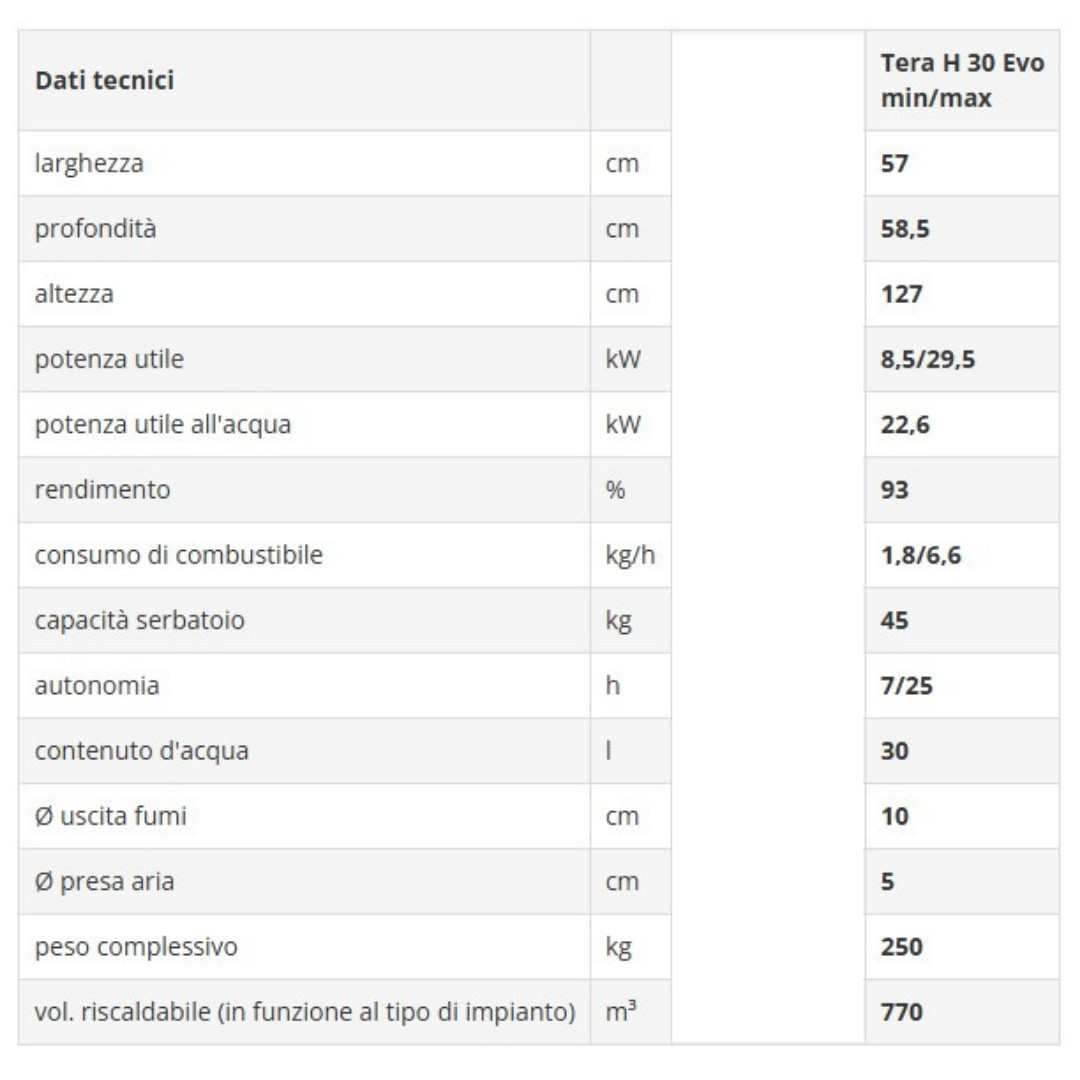Select the % unit in rendimento row
The height and width of the screenshot is (1080, 1080).
click(615, 490)
